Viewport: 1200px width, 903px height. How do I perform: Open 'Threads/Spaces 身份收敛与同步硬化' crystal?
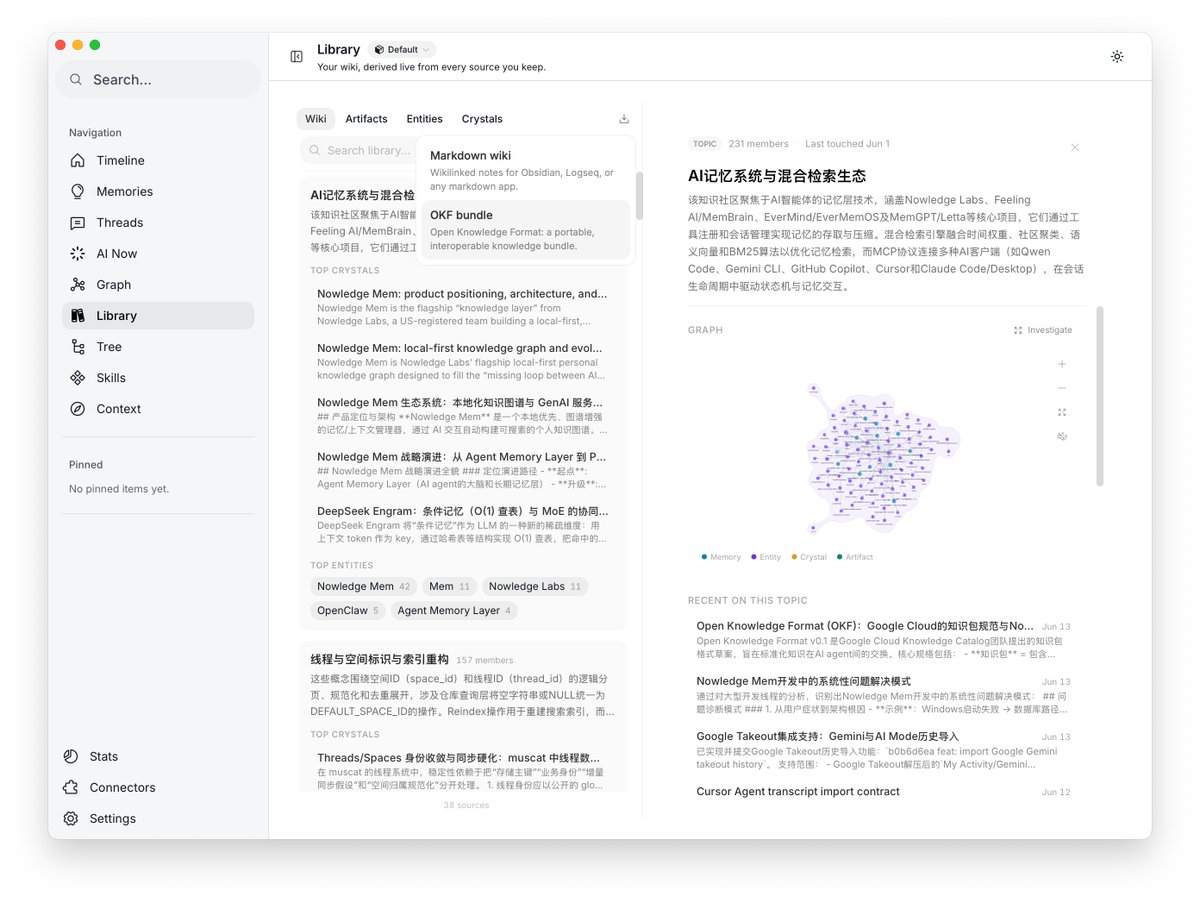point(462,769)
